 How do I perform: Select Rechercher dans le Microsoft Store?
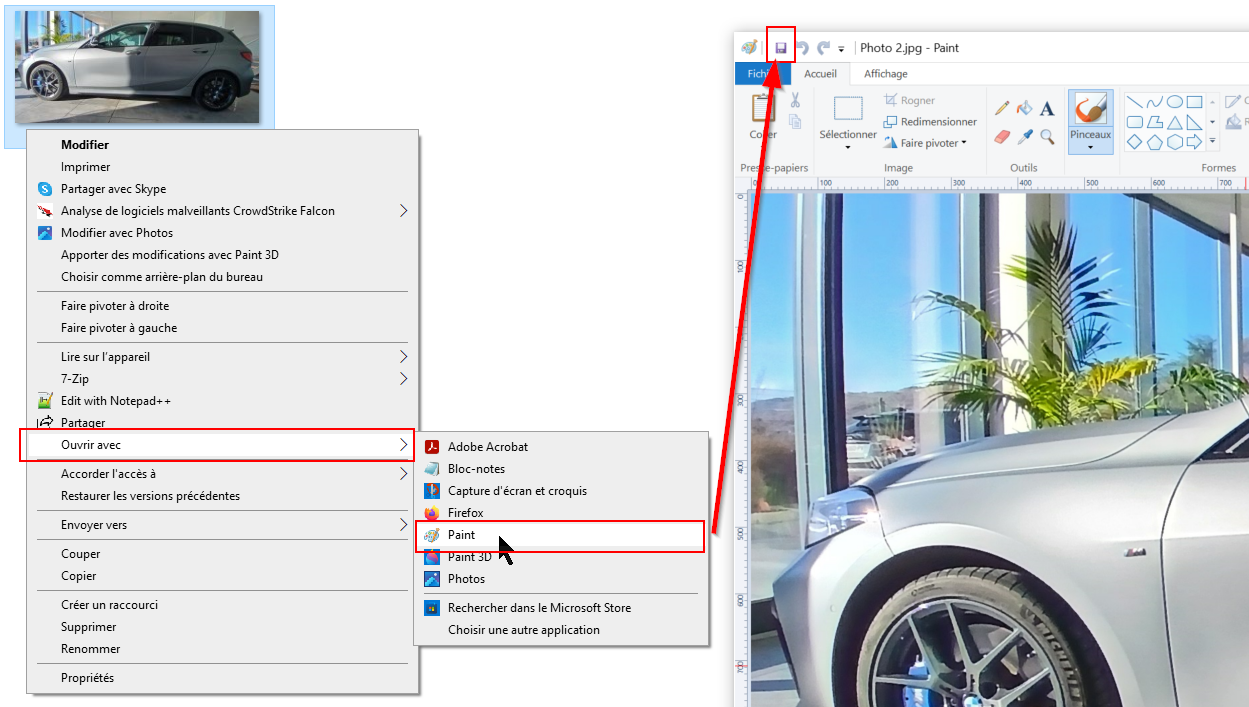coord(561,608)
